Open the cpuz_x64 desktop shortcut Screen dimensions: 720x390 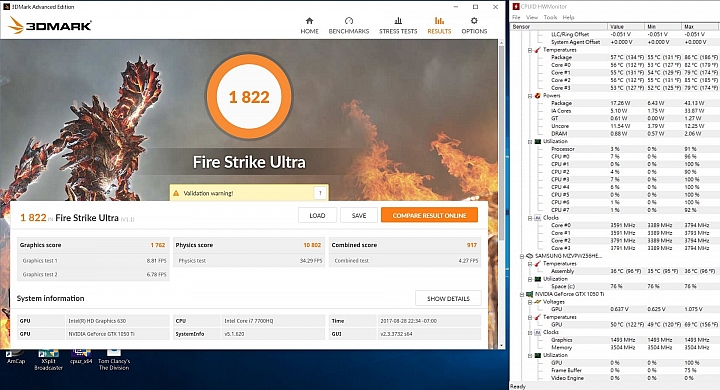pos(81,357)
